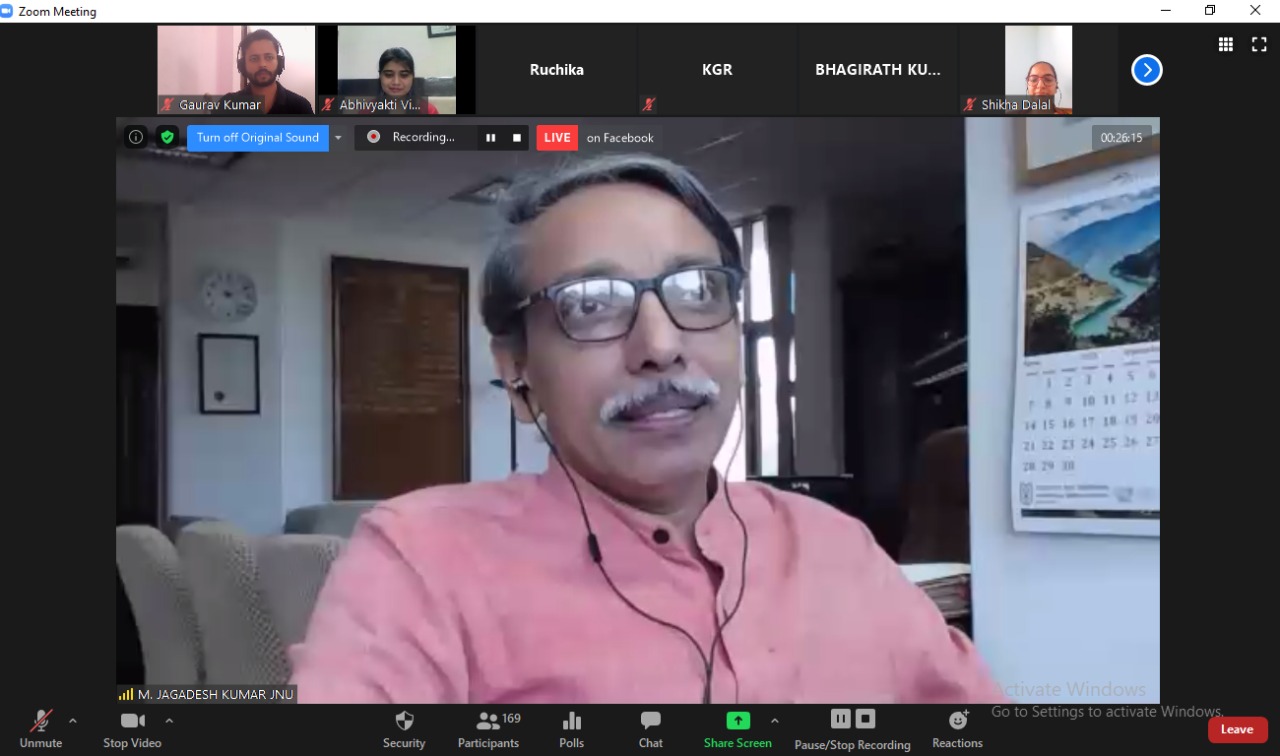Click the green Share Screen icon
Image resolution: width=1280 pixels, height=756 pixels.
pyautogui.click(x=738, y=721)
